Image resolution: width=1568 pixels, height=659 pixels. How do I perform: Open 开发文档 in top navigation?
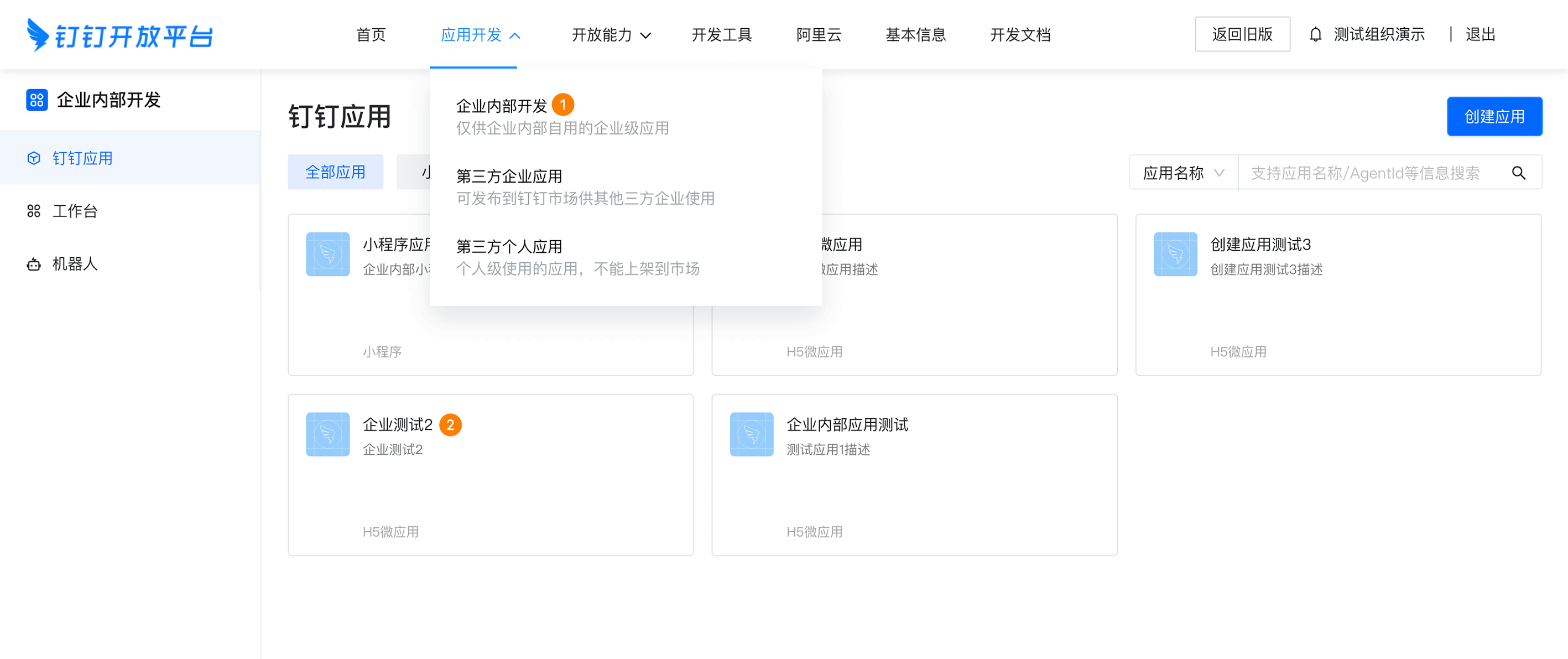tap(1020, 35)
